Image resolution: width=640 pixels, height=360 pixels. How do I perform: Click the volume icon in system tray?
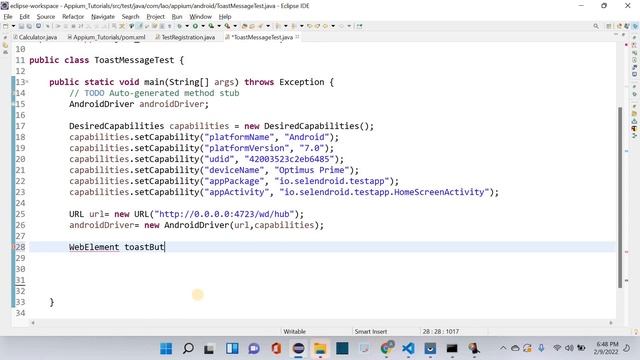(569, 348)
